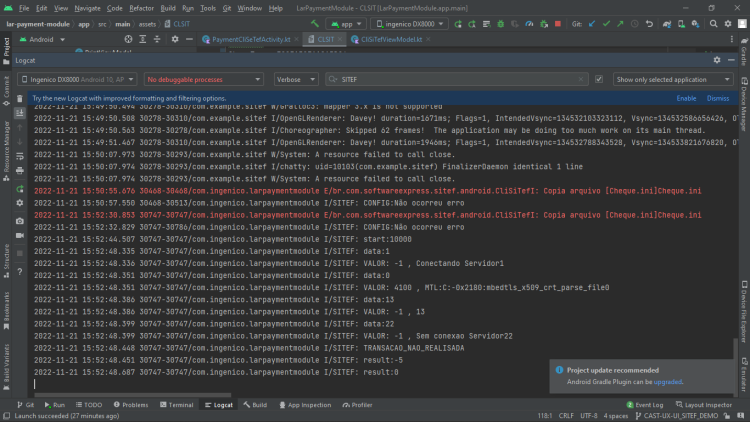
Task: Click Git Commit green checkmark
Action: tap(606, 24)
